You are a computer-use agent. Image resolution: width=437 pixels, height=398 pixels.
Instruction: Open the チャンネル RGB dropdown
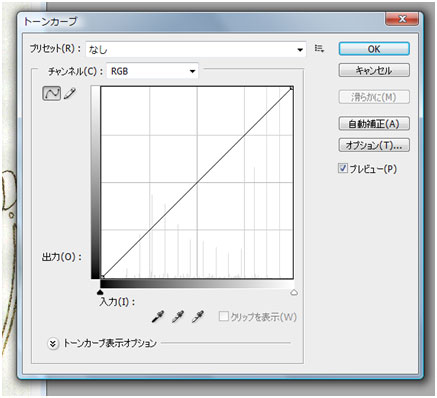[152, 71]
